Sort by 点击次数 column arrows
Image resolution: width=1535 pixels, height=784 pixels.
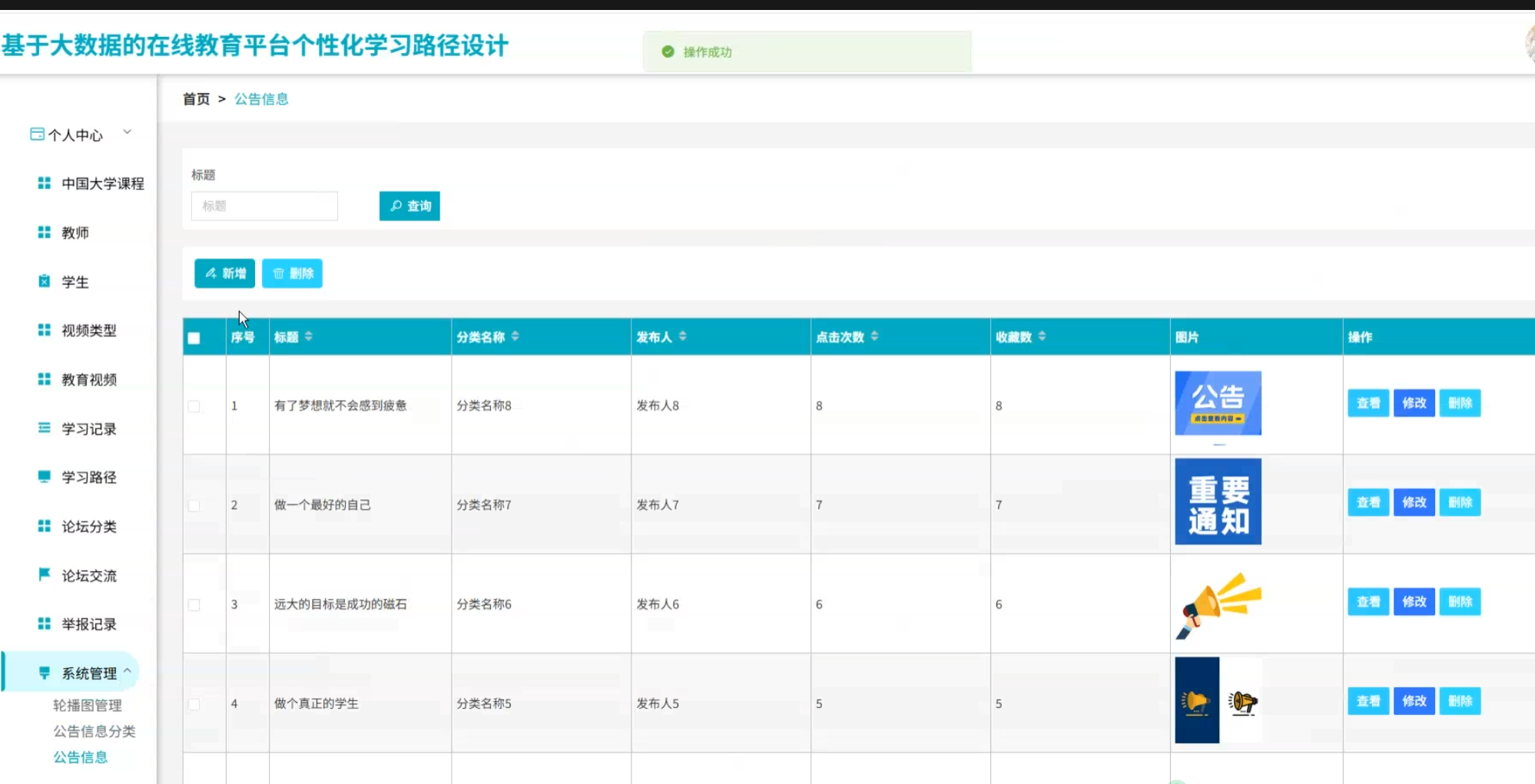click(875, 336)
